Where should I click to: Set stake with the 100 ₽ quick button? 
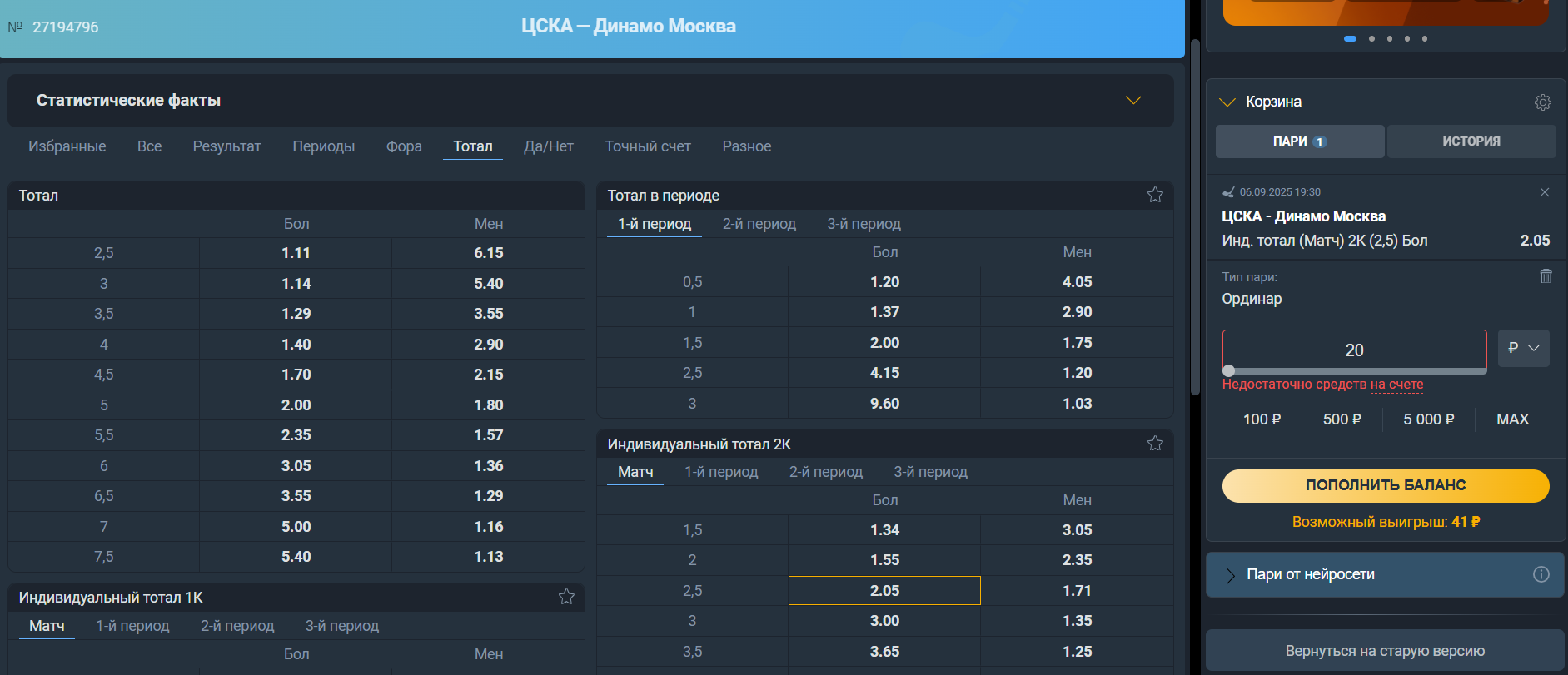click(x=1262, y=419)
